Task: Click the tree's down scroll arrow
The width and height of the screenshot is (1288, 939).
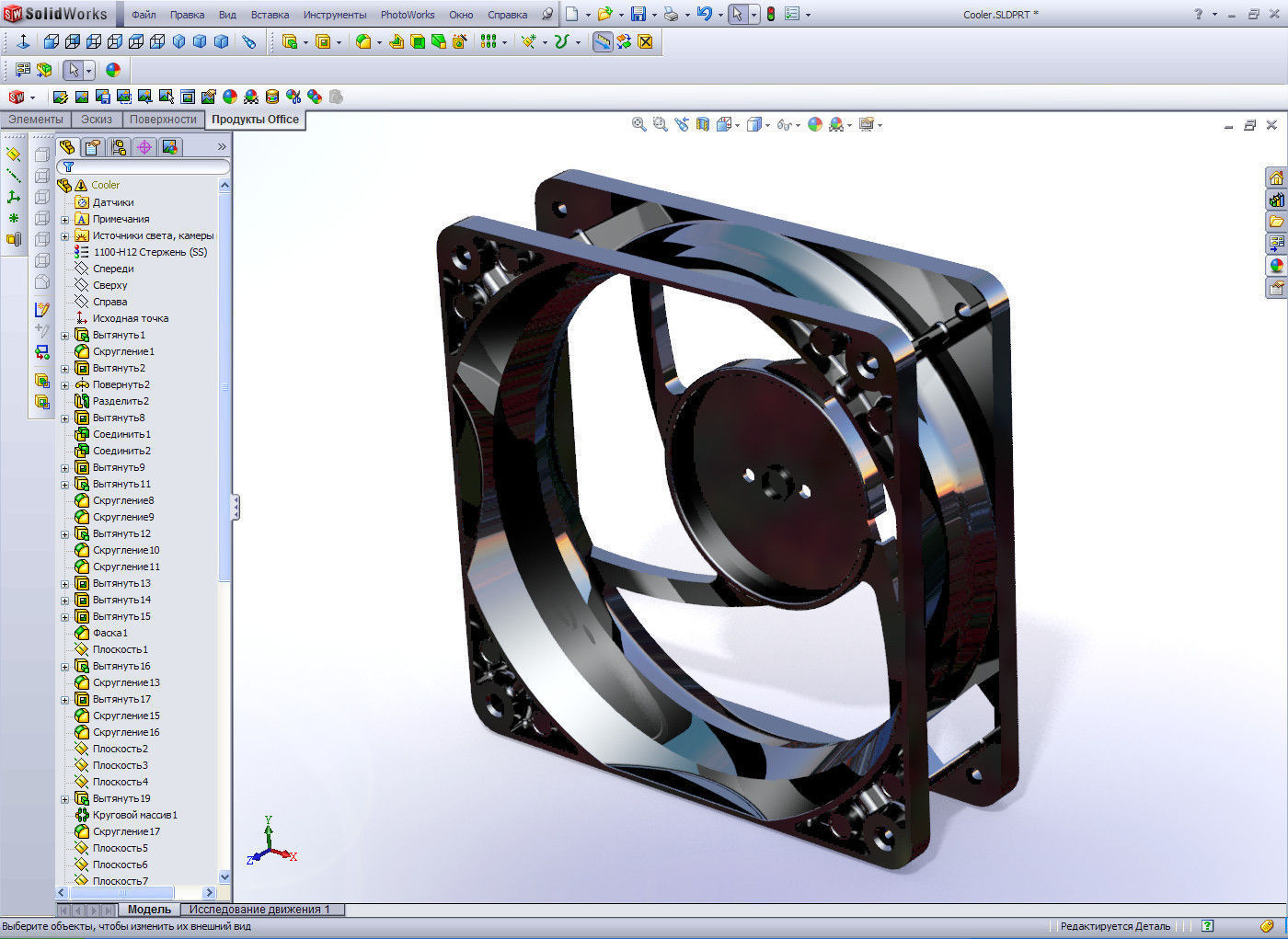Action: [224, 877]
